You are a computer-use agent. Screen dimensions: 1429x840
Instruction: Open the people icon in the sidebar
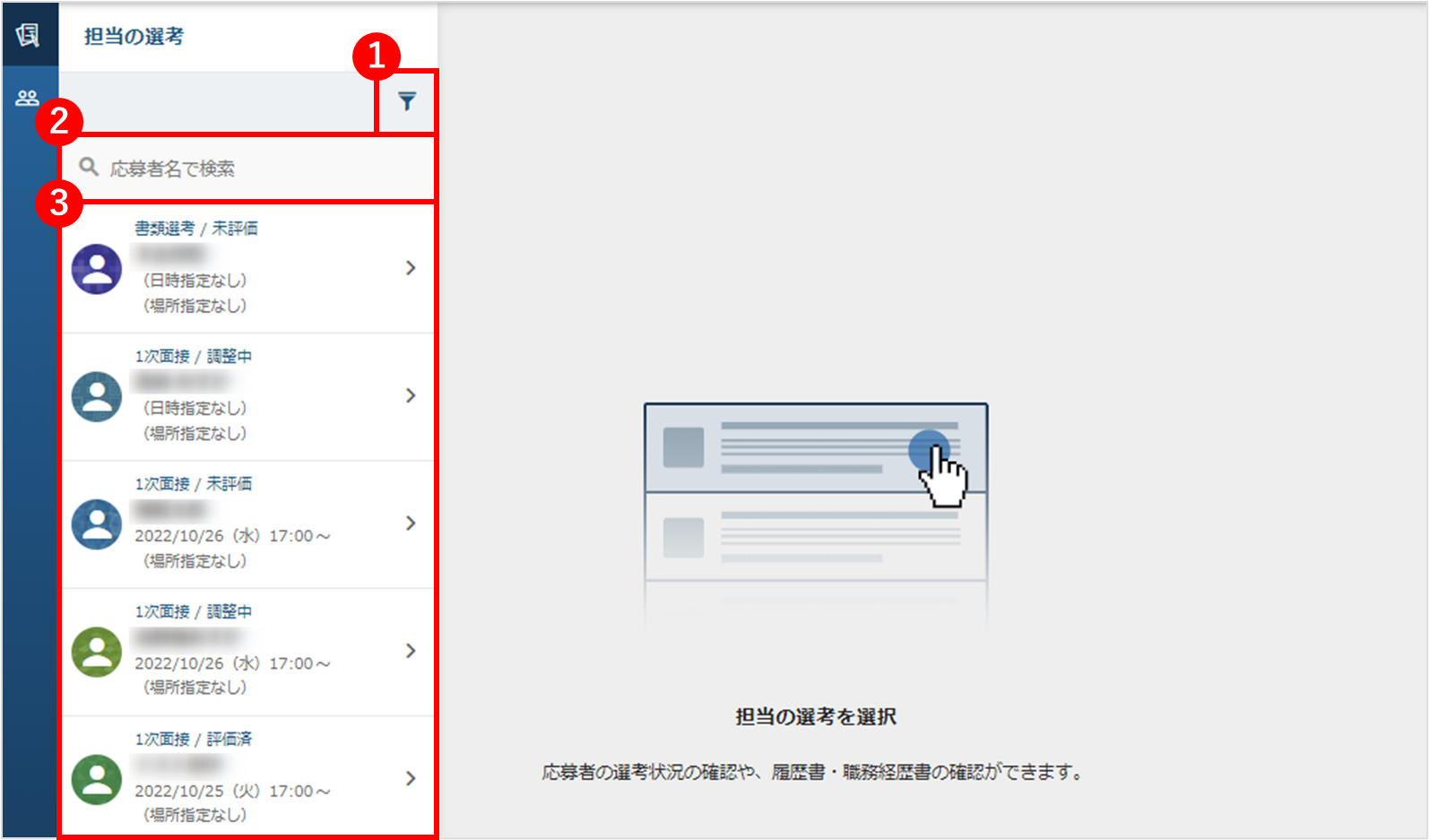(x=28, y=98)
